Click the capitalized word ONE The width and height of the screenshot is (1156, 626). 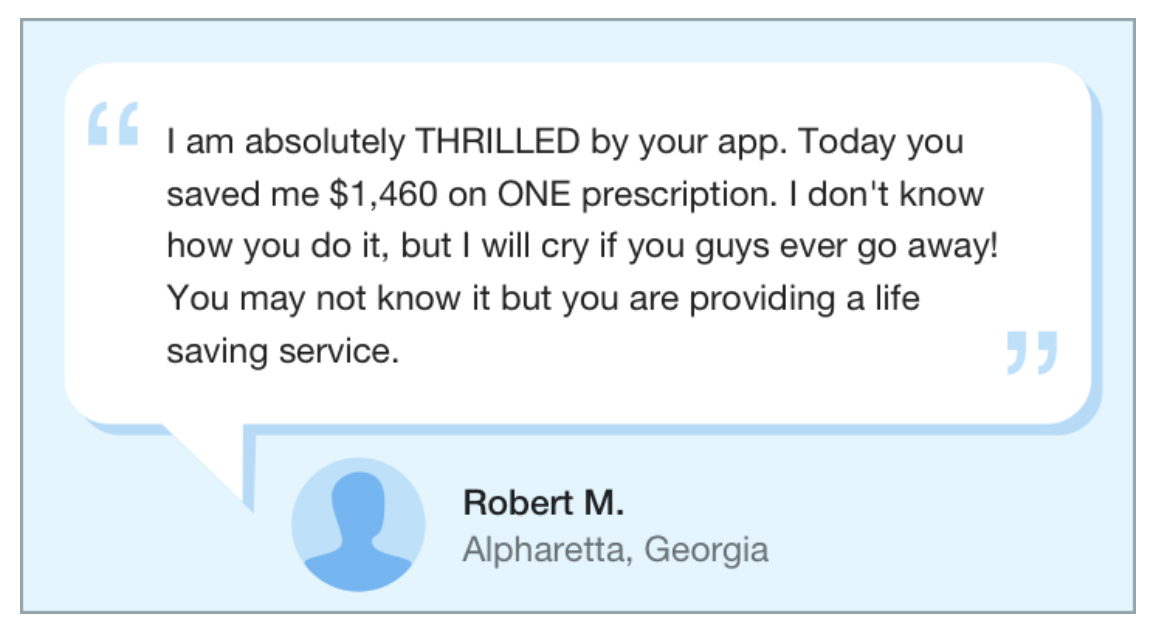[534, 195]
